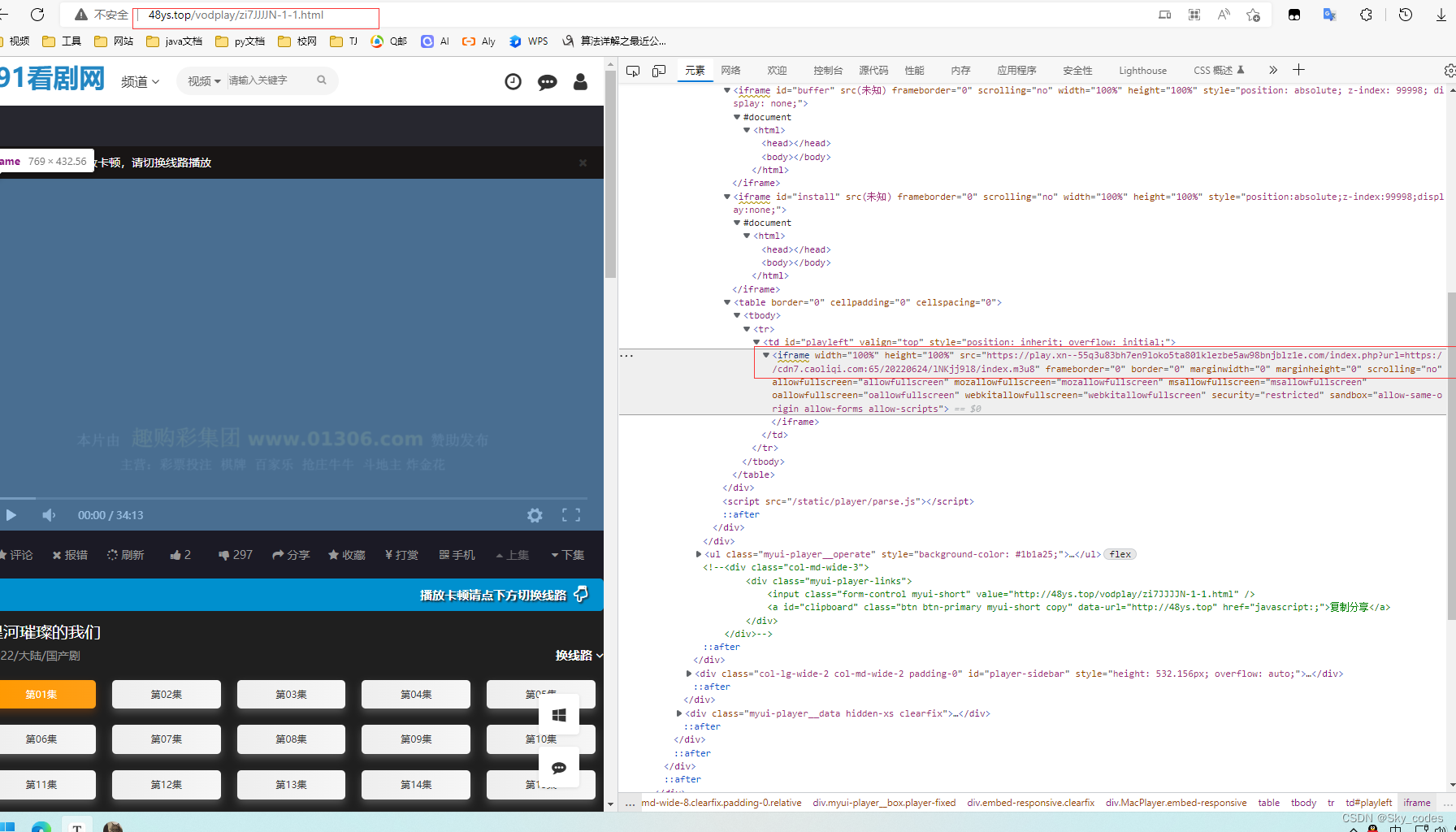Open the watch history clock icon on site
The image size is (1456, 832).
513,81
